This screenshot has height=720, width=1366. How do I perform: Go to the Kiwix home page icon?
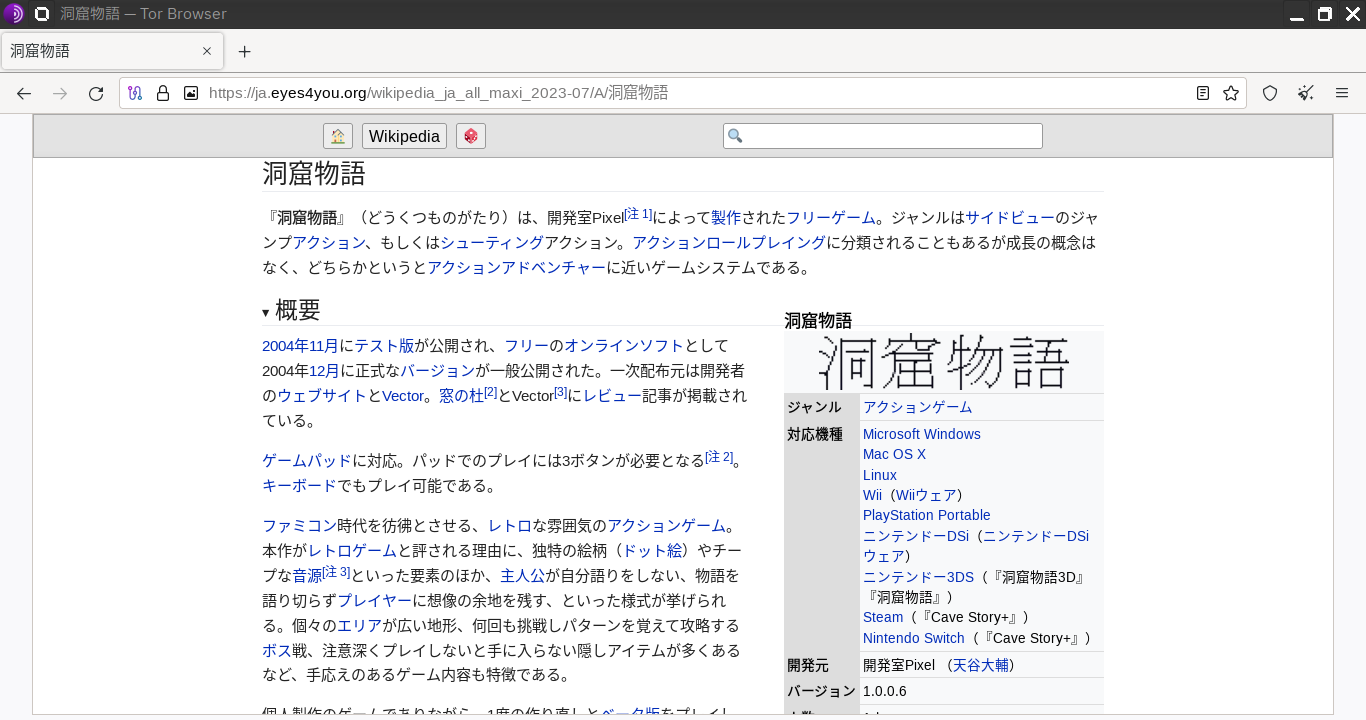point(338,136)
